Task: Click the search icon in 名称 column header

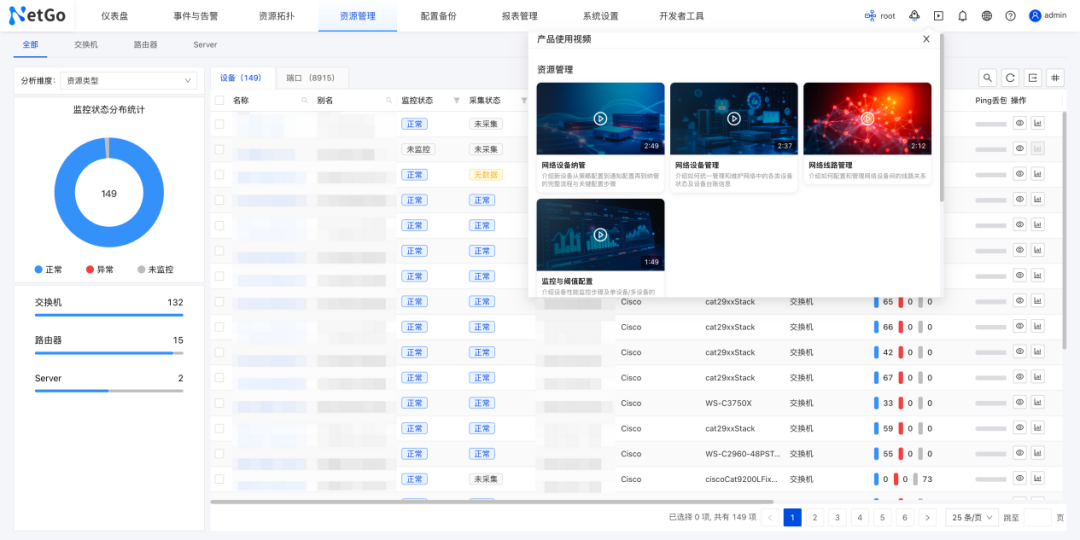Action: [304, 101]
